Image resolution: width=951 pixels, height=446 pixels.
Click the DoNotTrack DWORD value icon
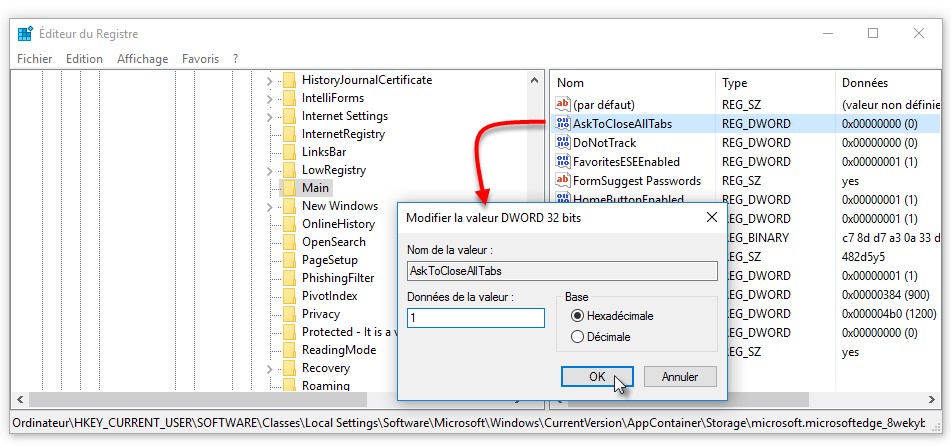(562, 143)
